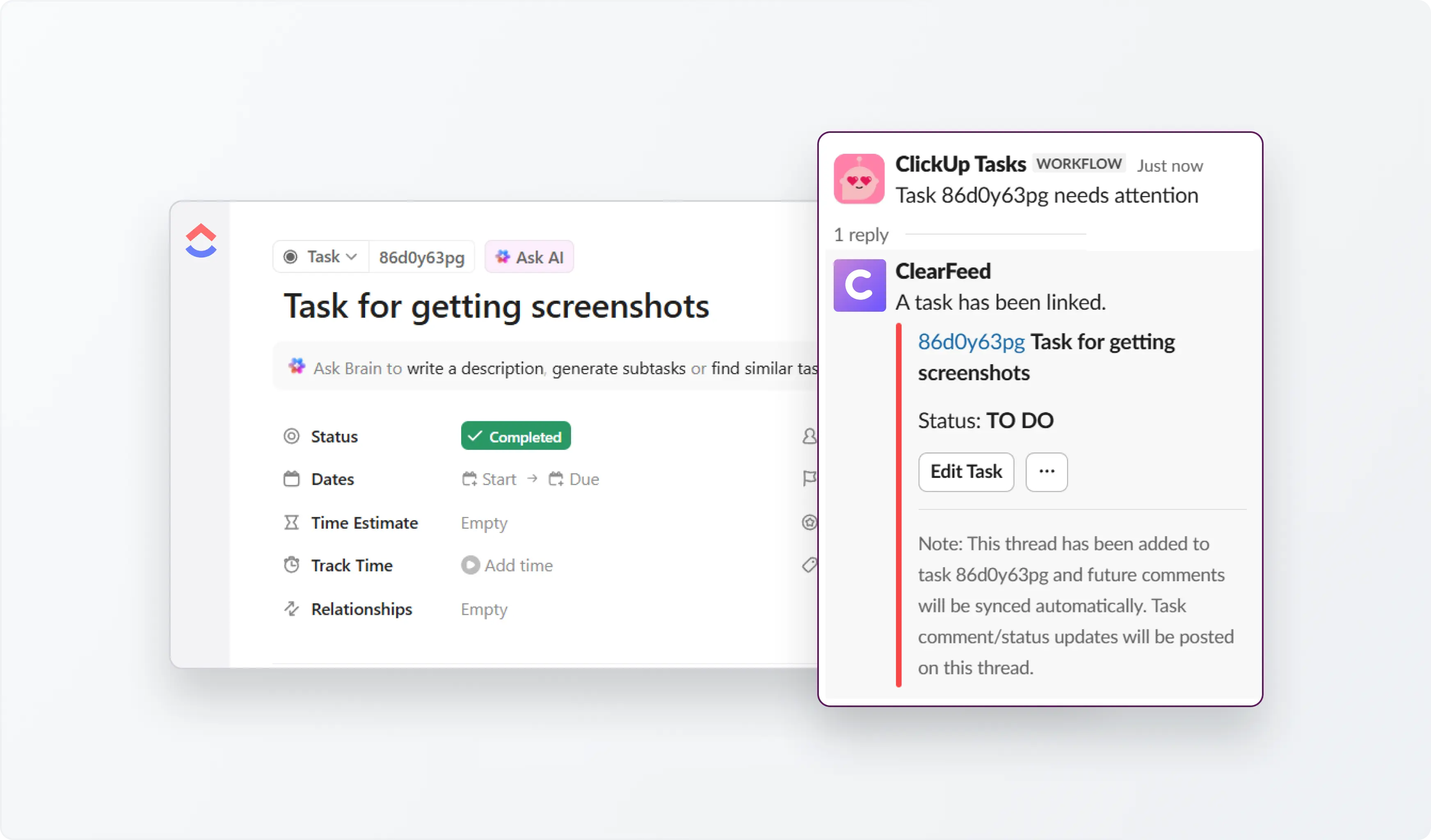The width and height of the screenshot is (1431, 840).
Task: Click the Start date calendar icon
Action: coord(470,479)
